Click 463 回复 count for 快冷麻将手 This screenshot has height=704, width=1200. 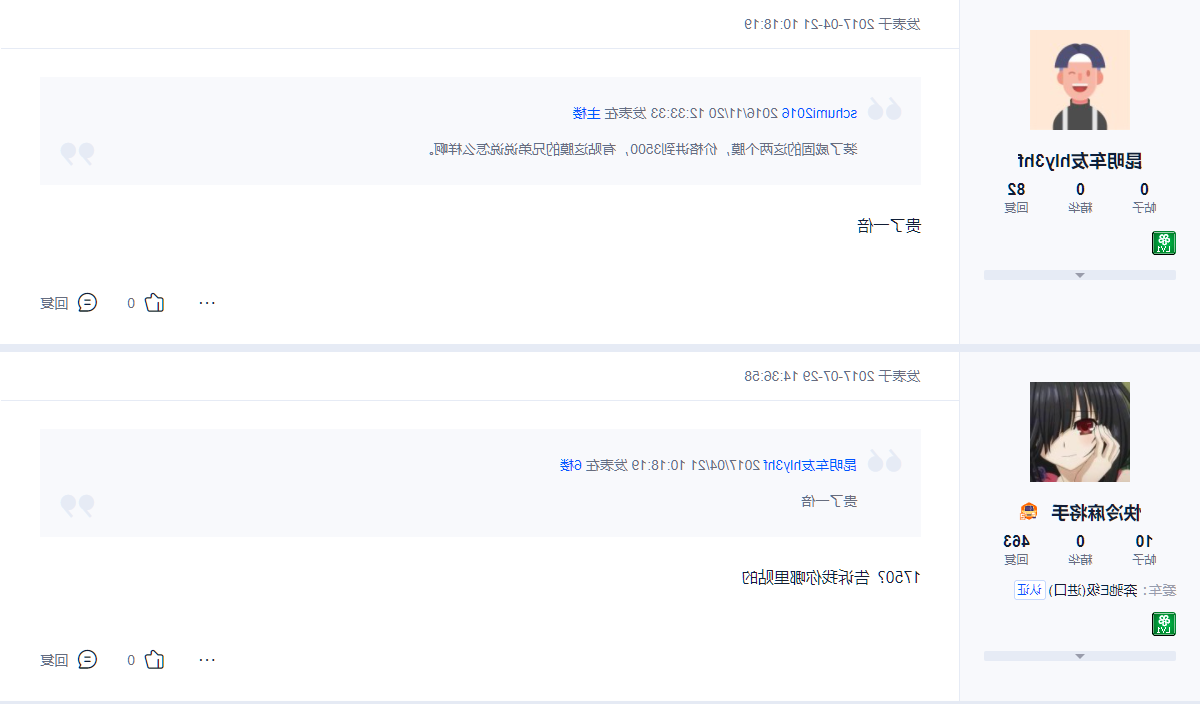pyautogui.click(x=1016, y=549)
